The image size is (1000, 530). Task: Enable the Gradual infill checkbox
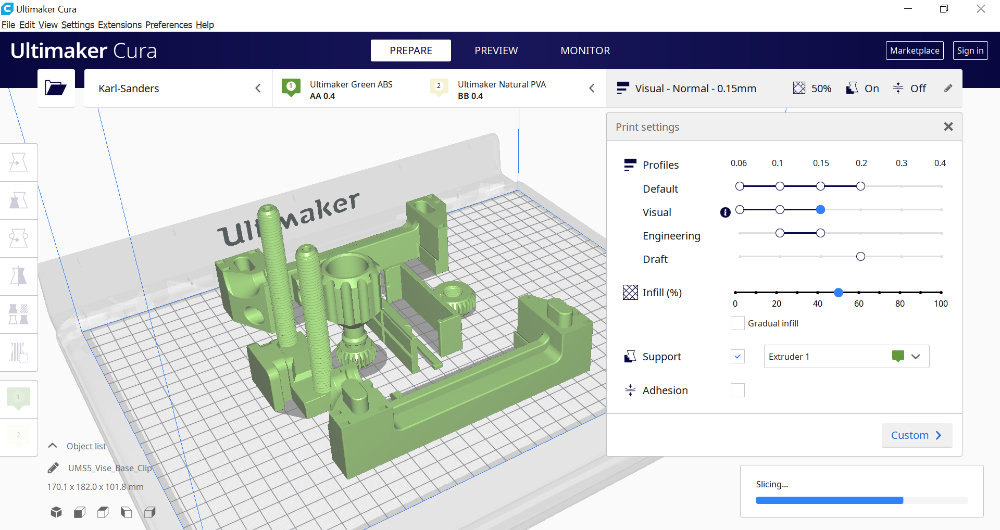(x=737, y=323)
